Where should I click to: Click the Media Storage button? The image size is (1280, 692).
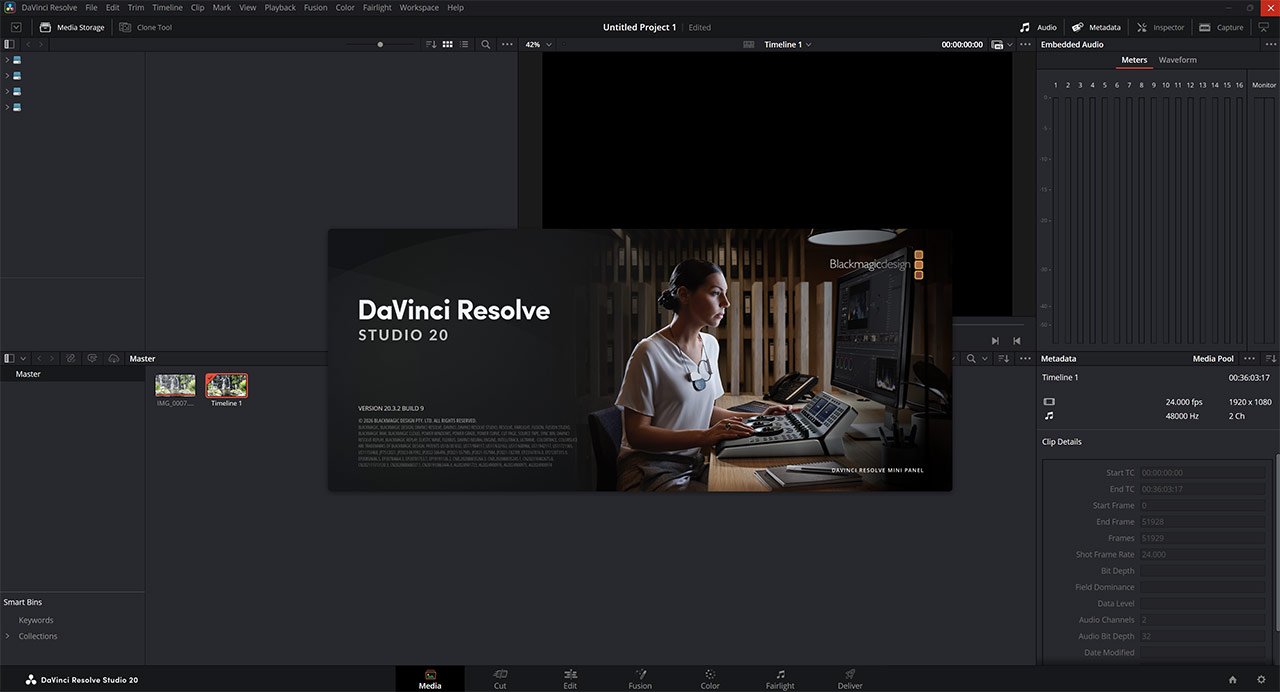coord(72,27)
